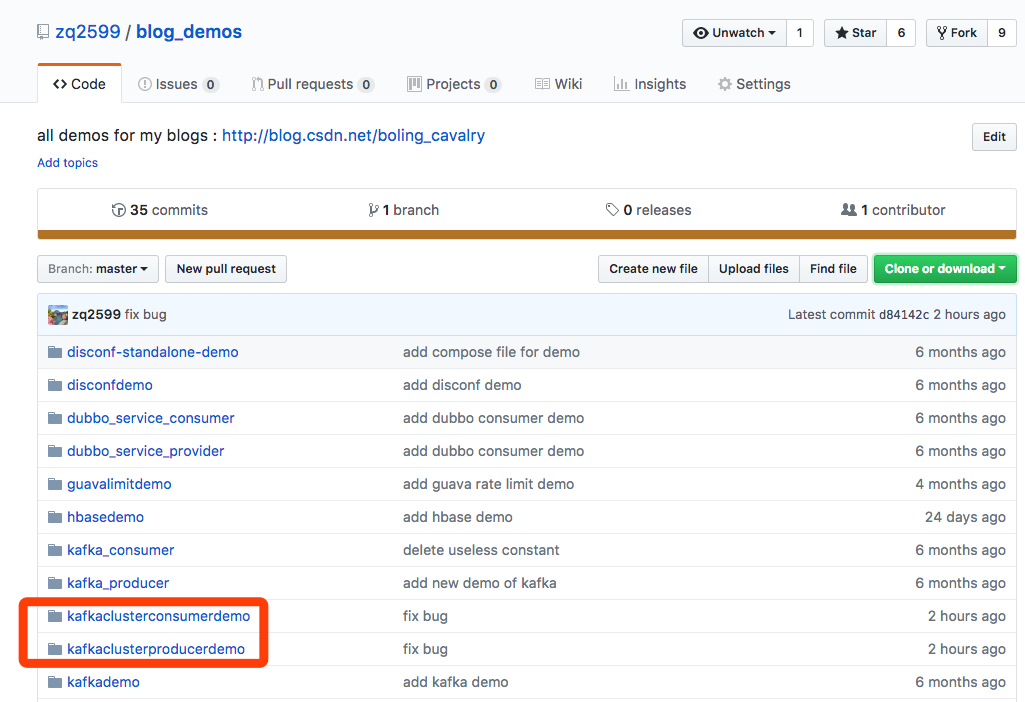Open the kafkaclusterproducerdemo folder

point(156,649)
